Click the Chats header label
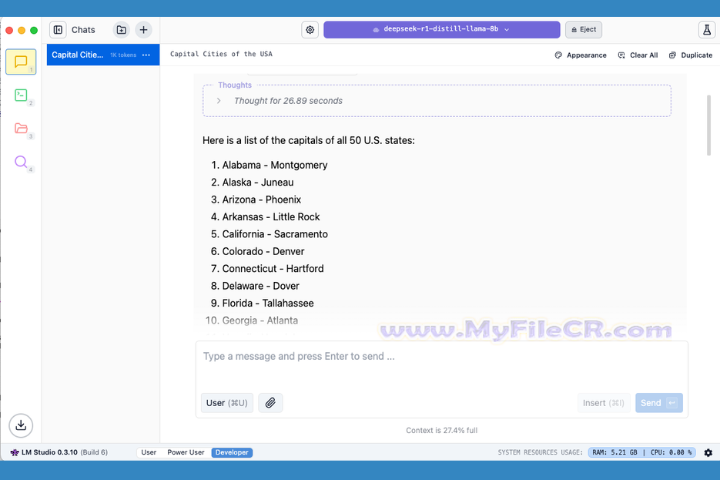This screenshot has width=720, height=480. 83,30
